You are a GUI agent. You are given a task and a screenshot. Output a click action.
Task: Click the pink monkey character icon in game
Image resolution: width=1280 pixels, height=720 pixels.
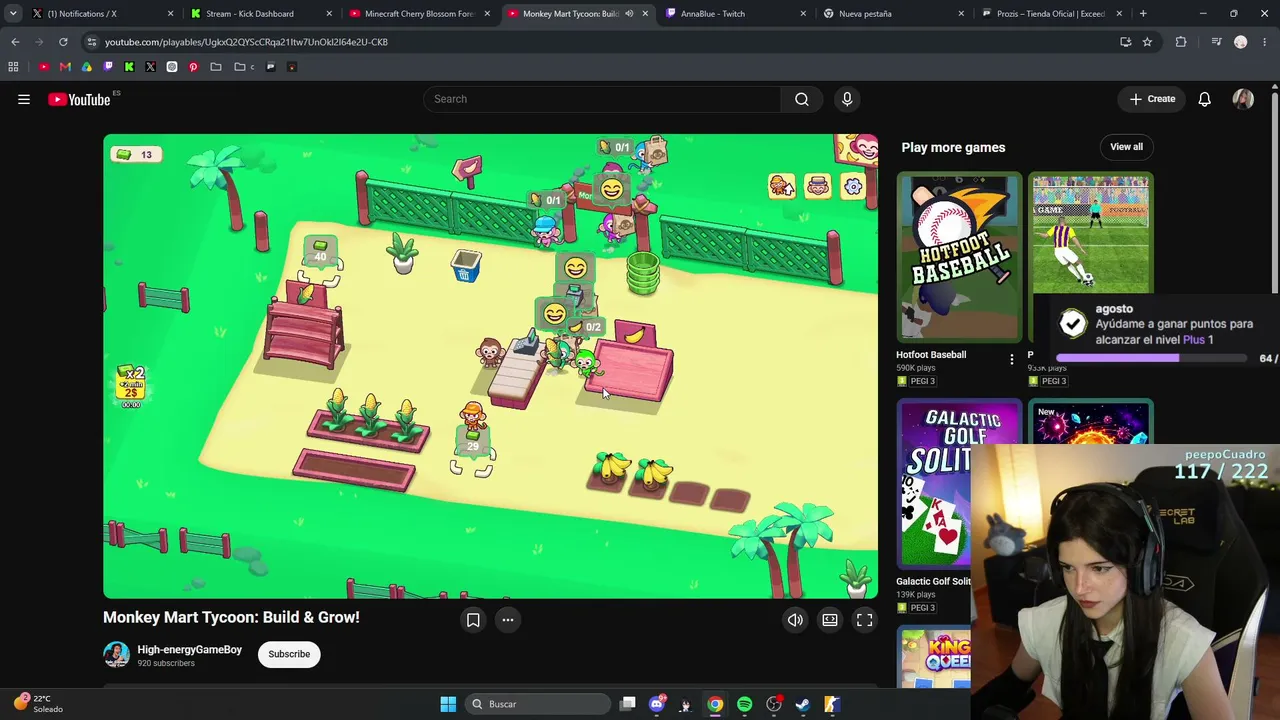tap(818, 186)
